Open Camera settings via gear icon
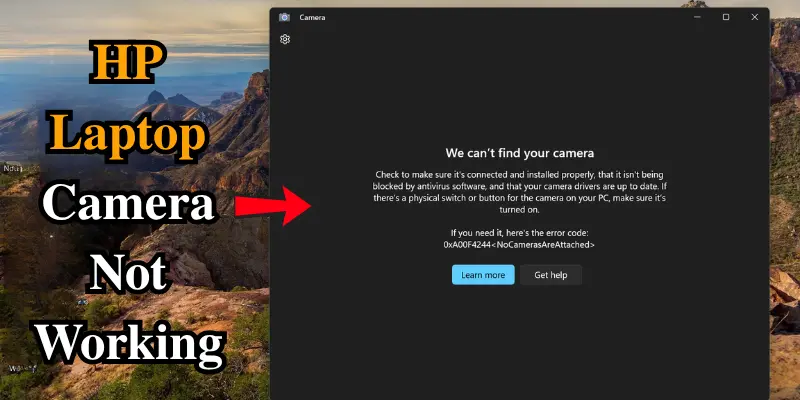Image resolution: width=800 pixels, height=400 pixels. (x=285, y=39)
